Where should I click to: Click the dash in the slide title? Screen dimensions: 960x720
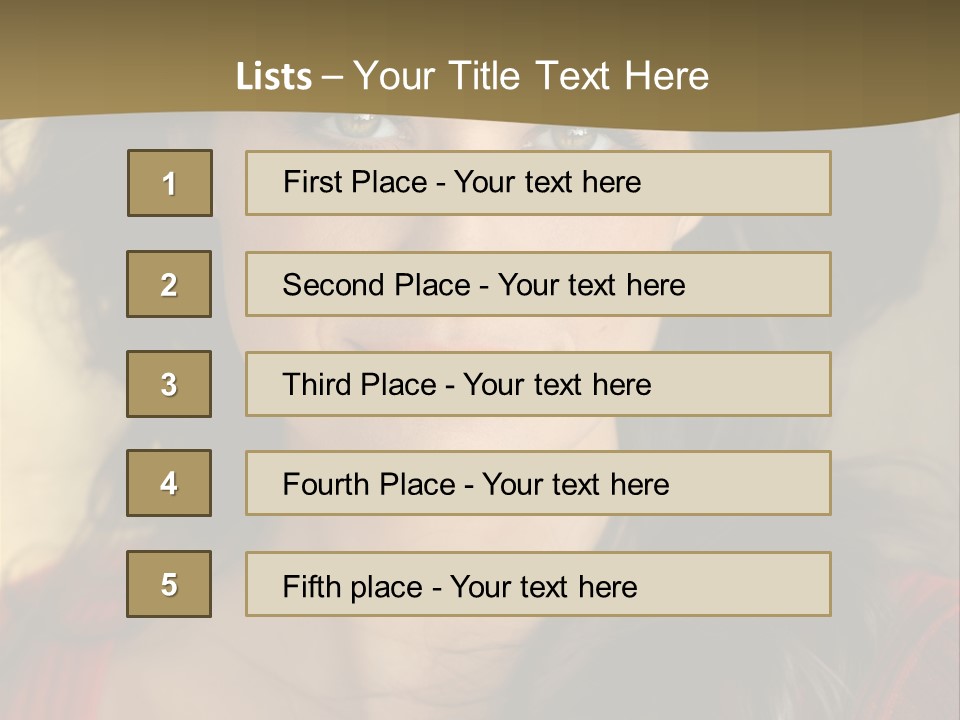click(x=332, y=77)
